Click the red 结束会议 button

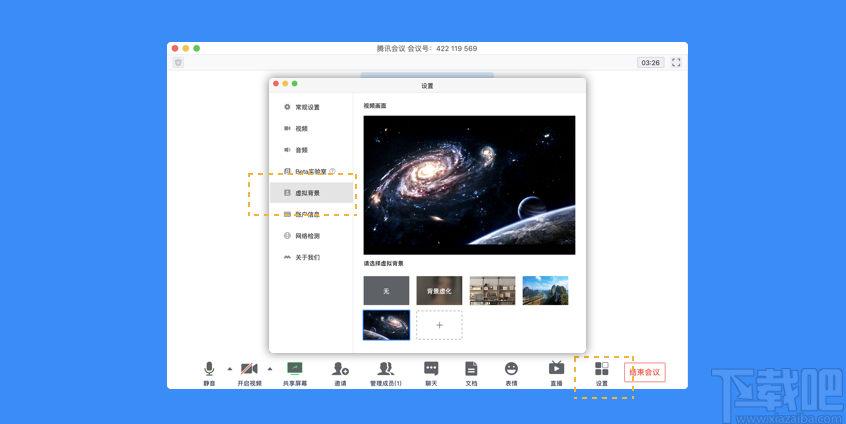click(x=645, y=372)
